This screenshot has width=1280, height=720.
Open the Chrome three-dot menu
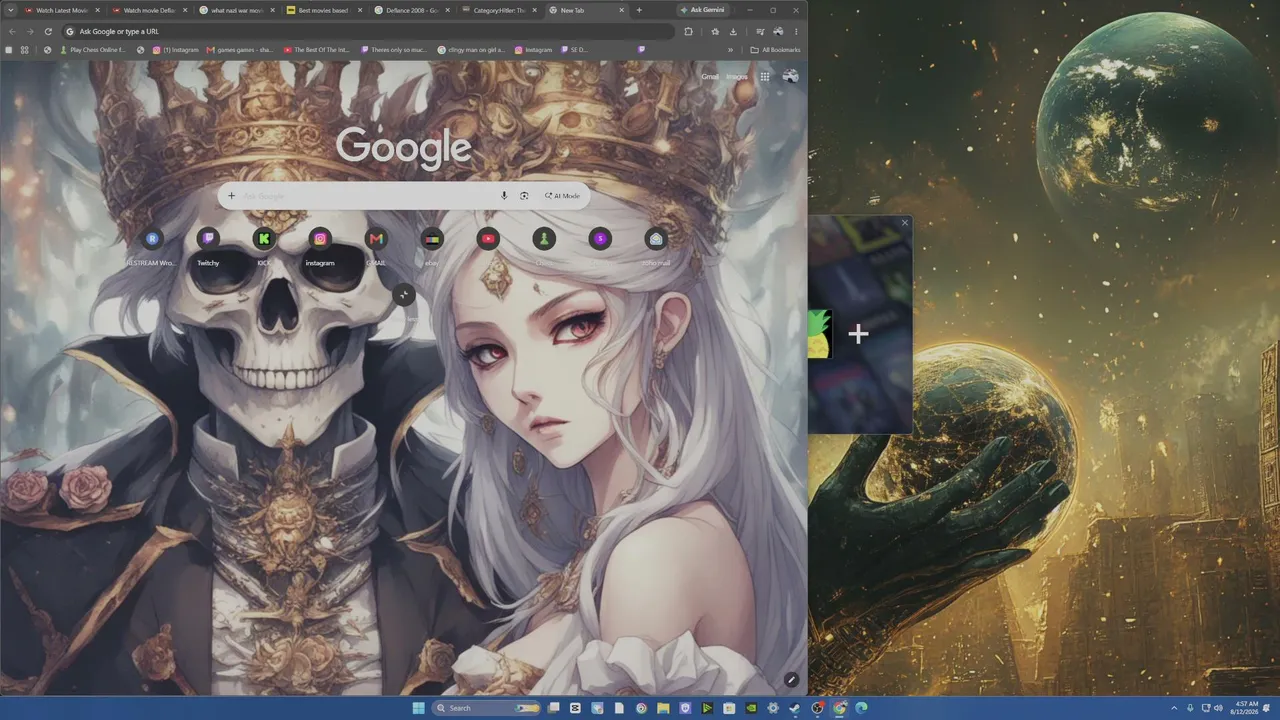click(796, 31)
